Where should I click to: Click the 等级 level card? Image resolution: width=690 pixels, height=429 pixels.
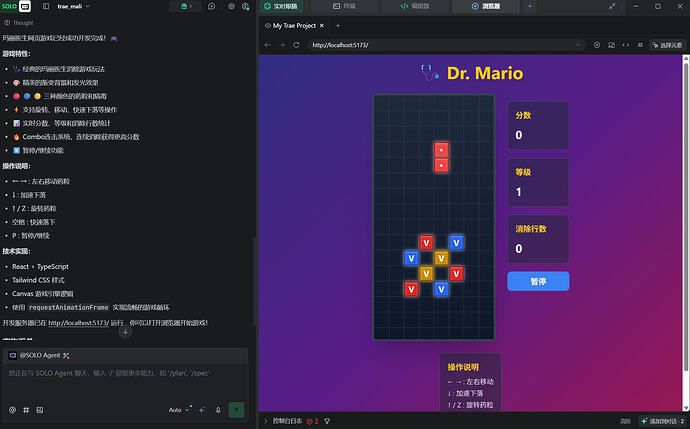[x=538, y=182]
